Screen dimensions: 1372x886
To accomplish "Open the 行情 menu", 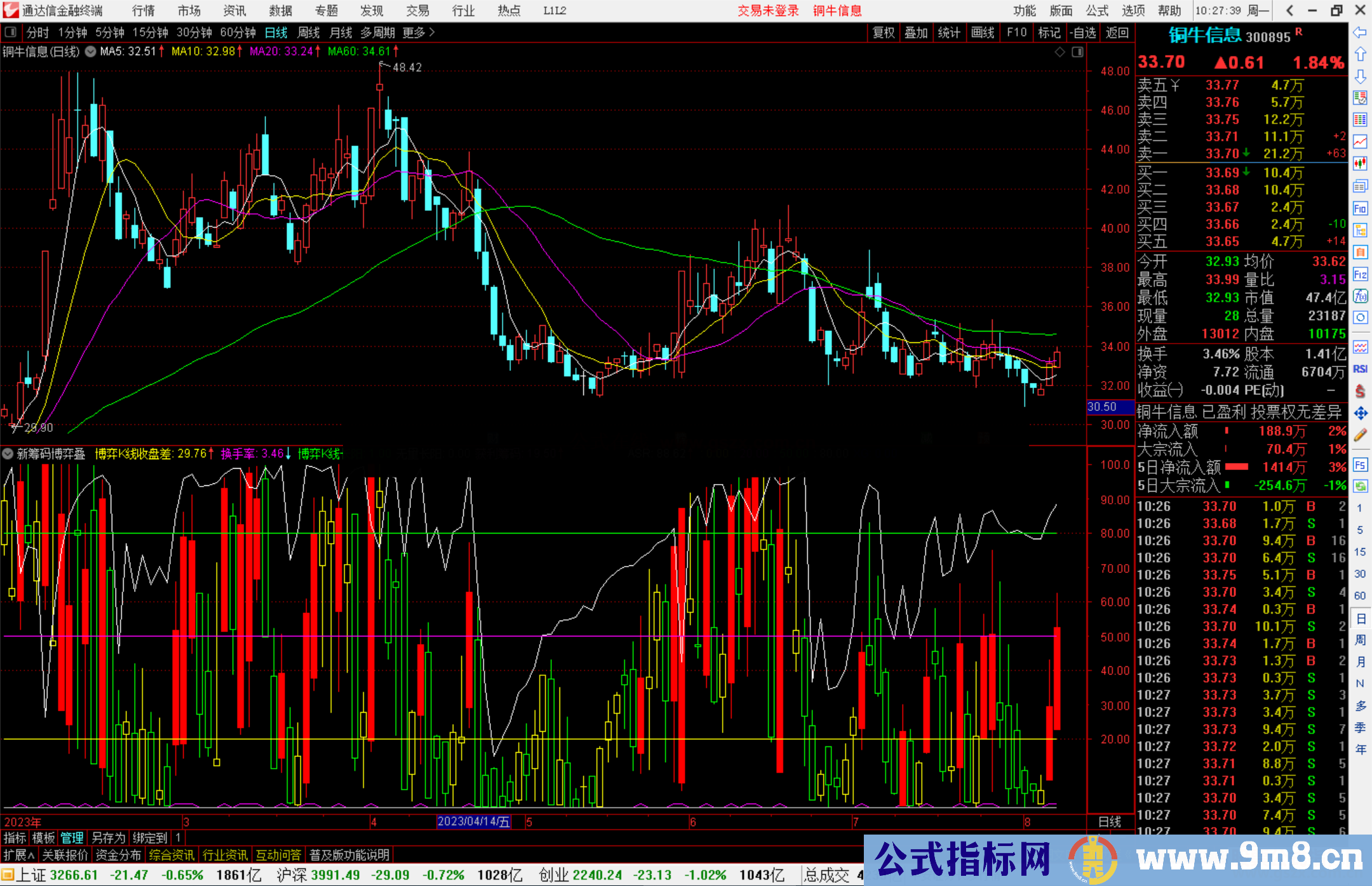I will (144, 10).
